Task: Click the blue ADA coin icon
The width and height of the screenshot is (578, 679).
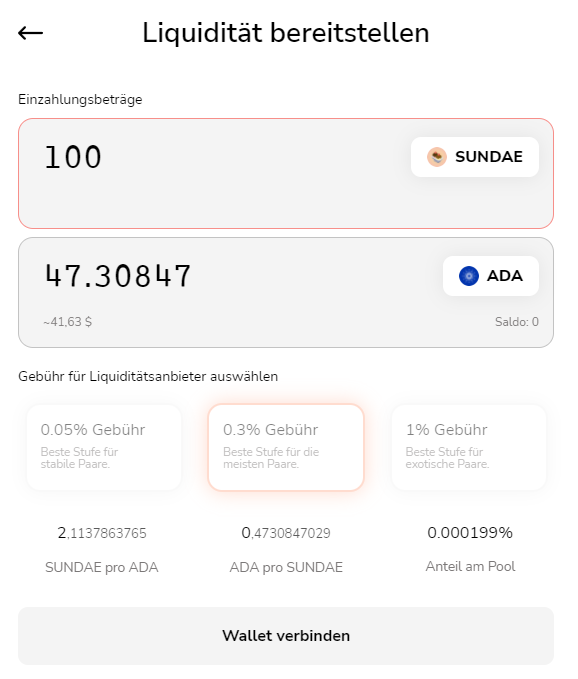Action: 468,276
